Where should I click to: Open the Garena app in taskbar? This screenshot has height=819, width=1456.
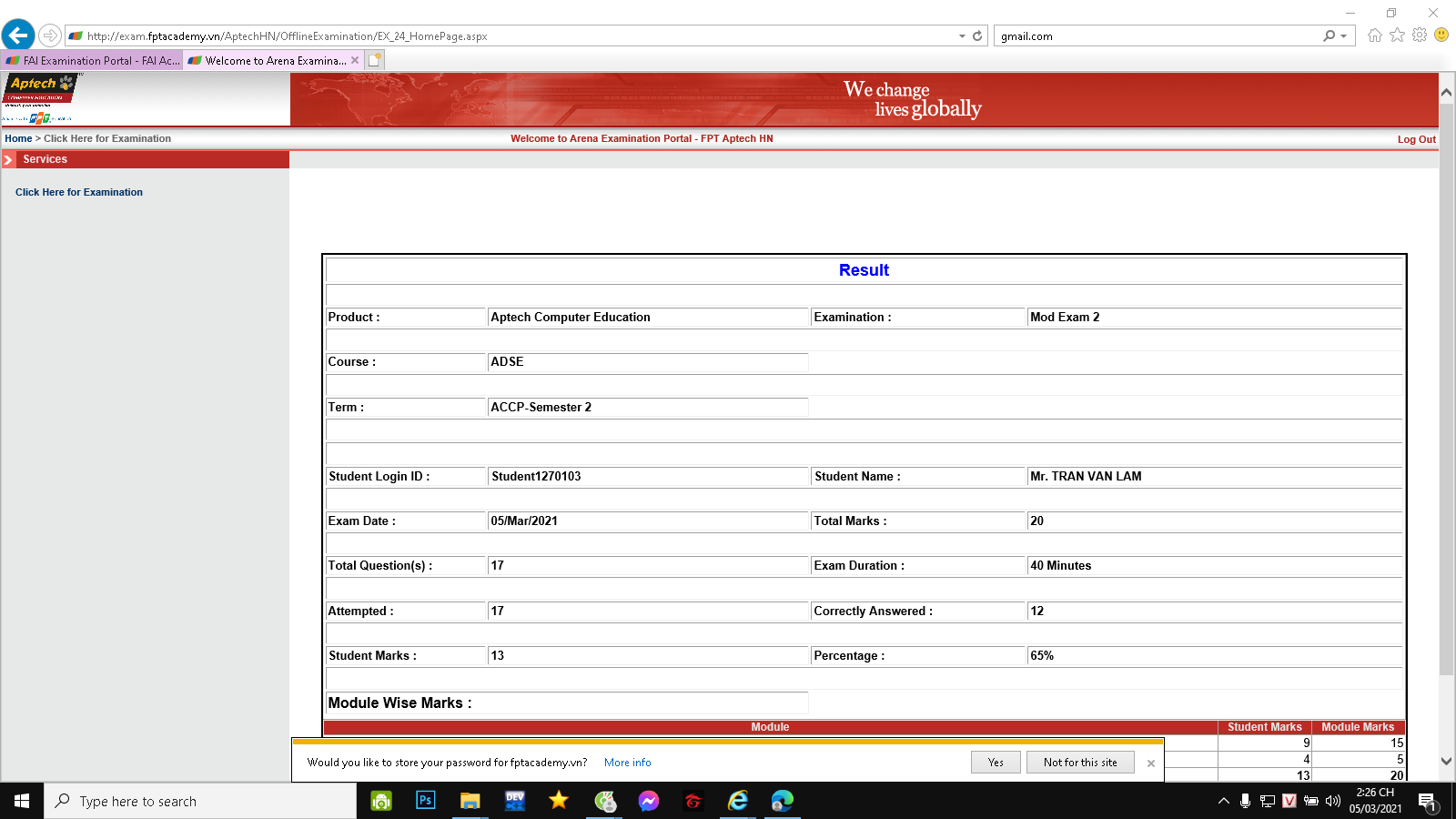coord(693,801)
